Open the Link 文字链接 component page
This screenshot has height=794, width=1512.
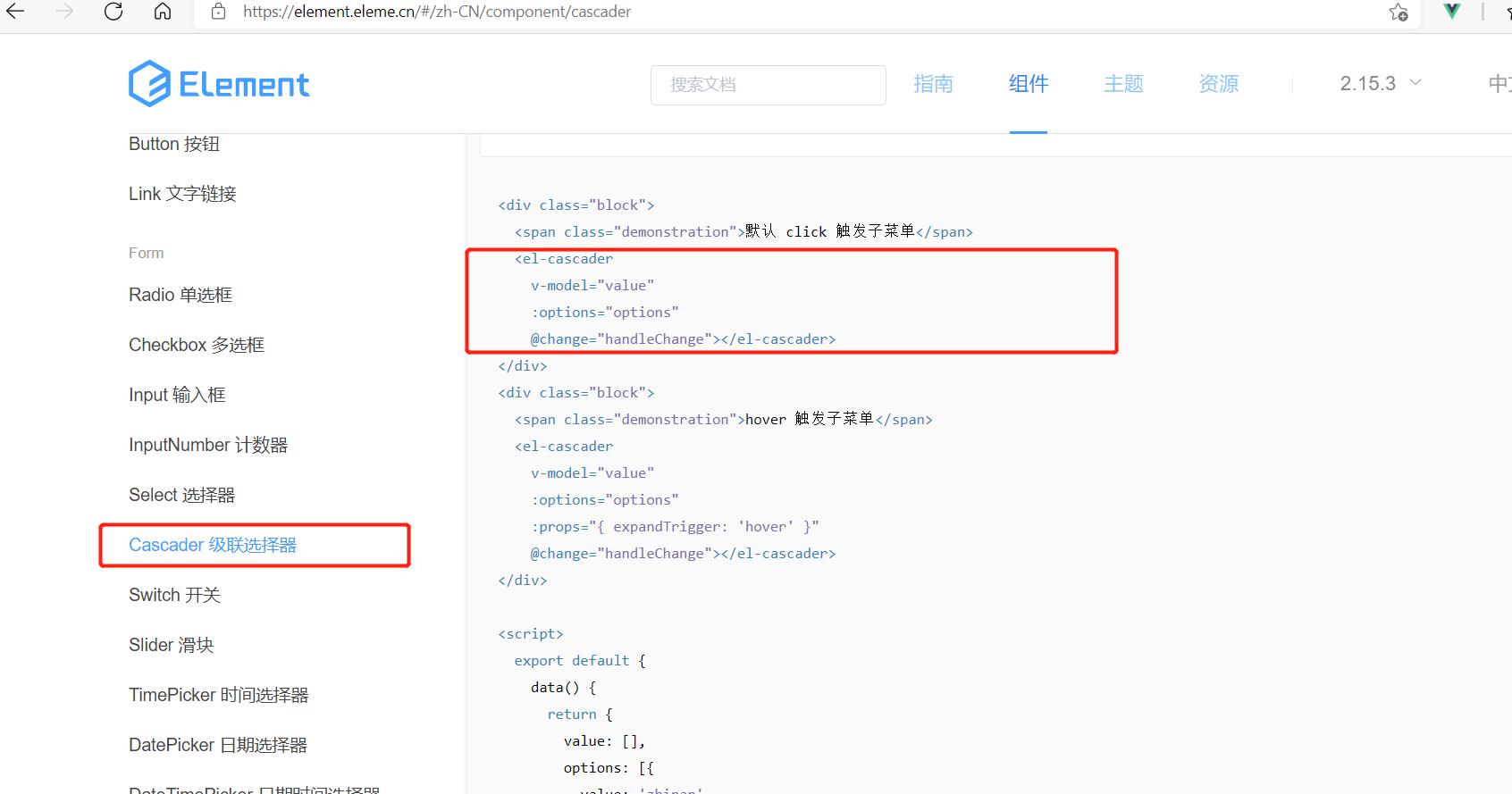[x=182, y=194]
